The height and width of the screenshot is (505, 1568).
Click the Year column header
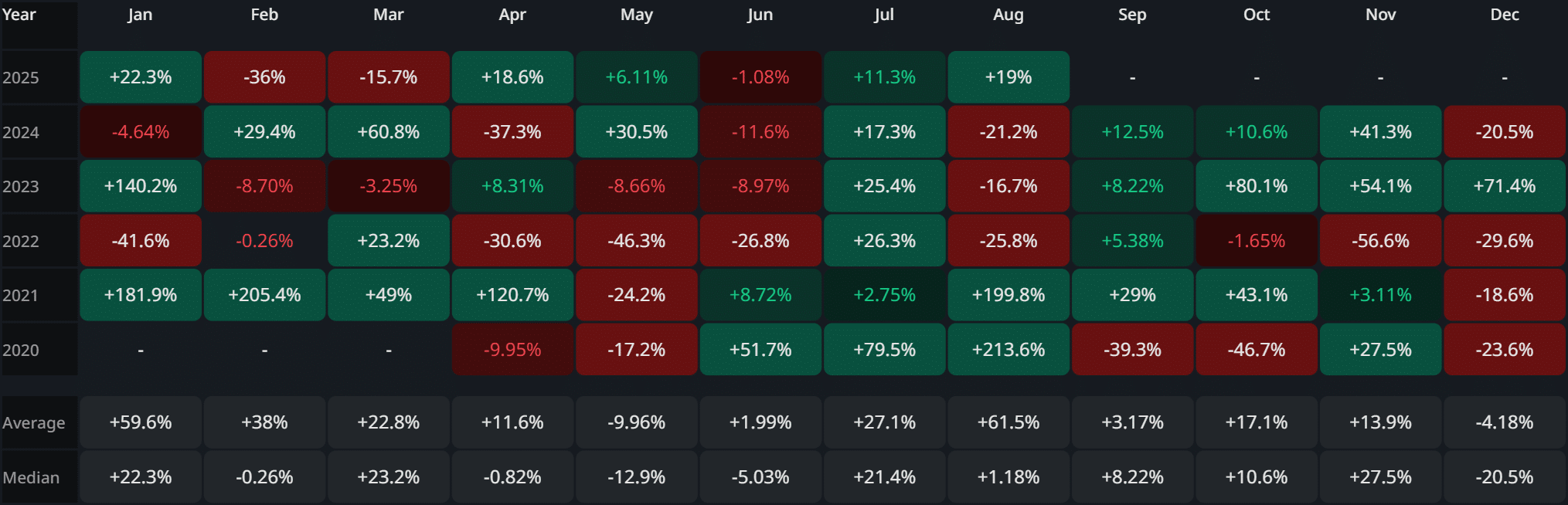click(x=19, y=15)
